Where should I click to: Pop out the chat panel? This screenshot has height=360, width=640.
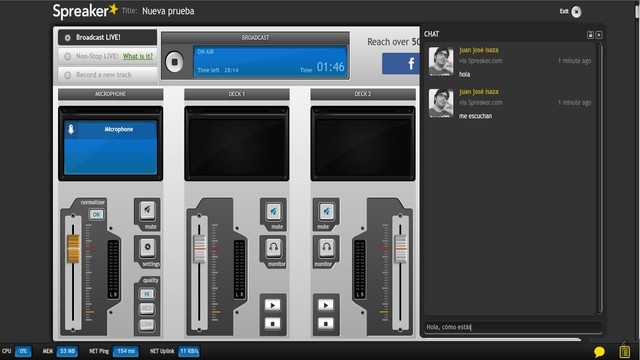[x=590, y=35]
